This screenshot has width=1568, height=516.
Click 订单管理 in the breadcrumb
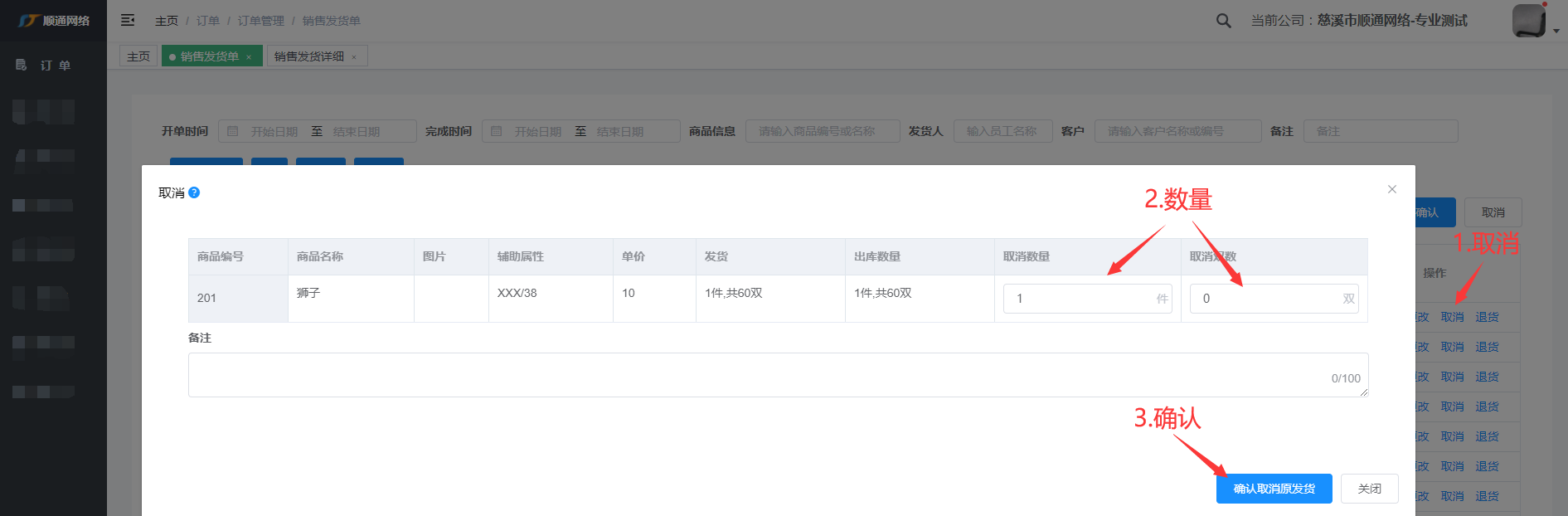point(260,21)
